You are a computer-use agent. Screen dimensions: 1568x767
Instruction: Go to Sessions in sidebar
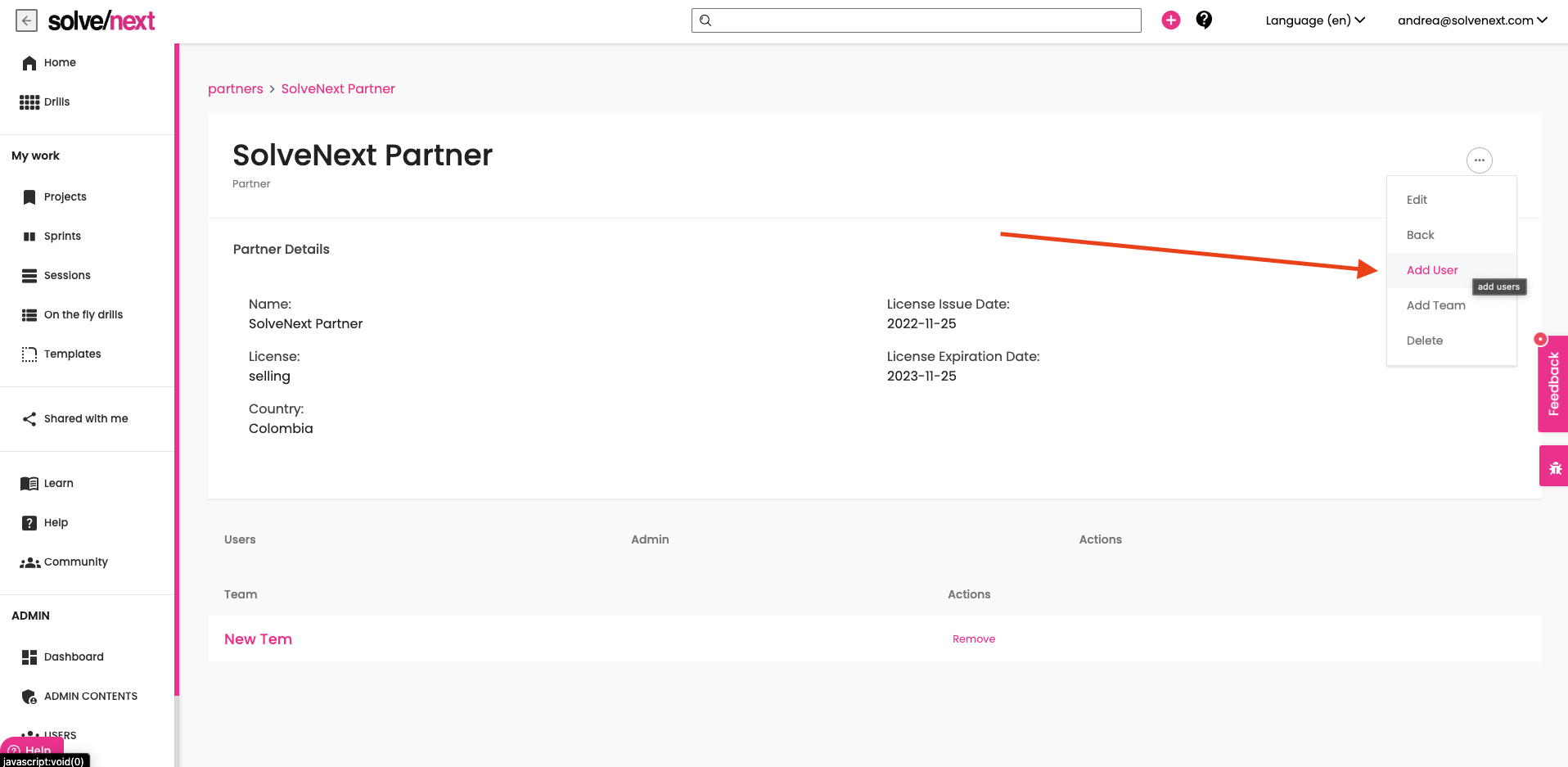[67, 276]
